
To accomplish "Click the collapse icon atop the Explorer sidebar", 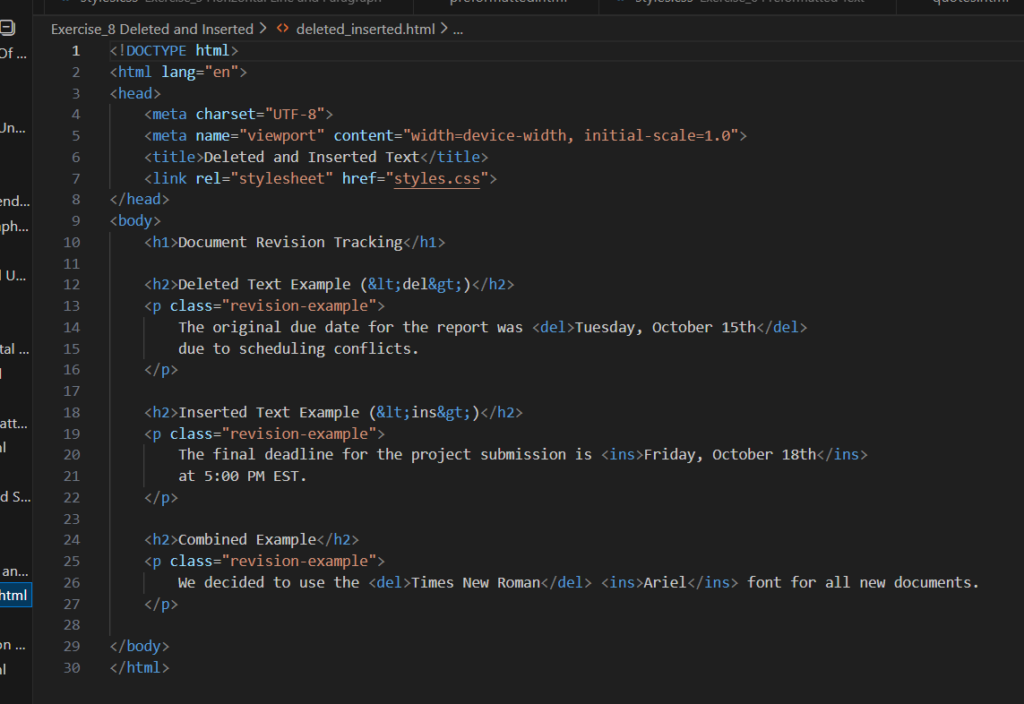I will pyautogui.click(x=8, y=29).
